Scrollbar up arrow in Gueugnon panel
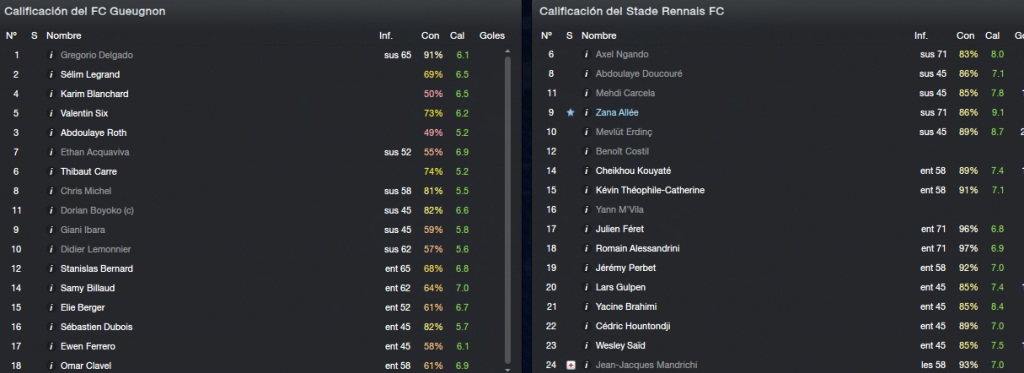 [507, 51]
